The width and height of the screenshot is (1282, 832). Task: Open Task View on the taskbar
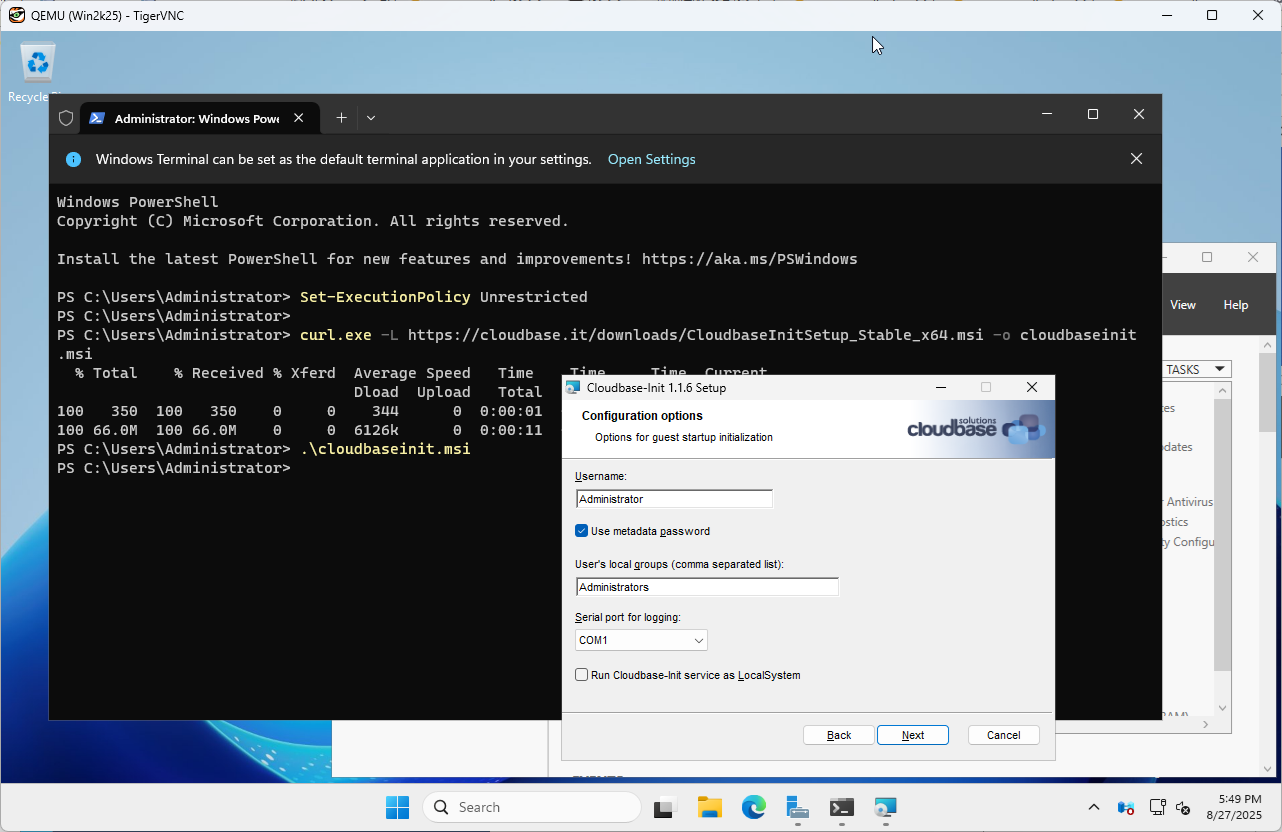666,807
